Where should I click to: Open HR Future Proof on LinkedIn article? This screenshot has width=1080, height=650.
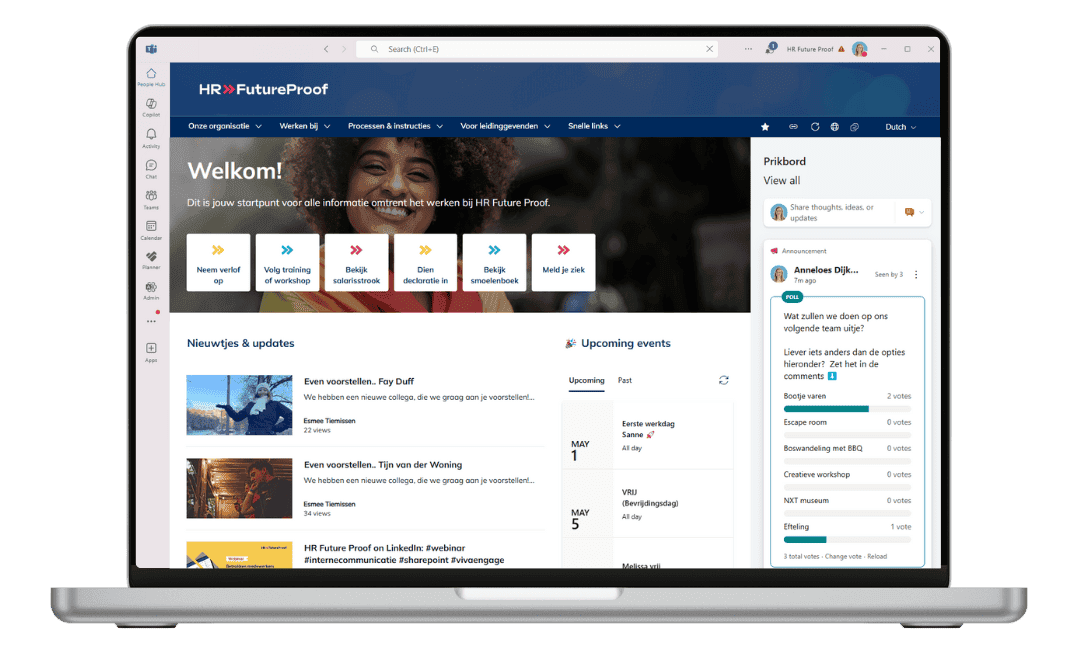[x=404, y=554]
